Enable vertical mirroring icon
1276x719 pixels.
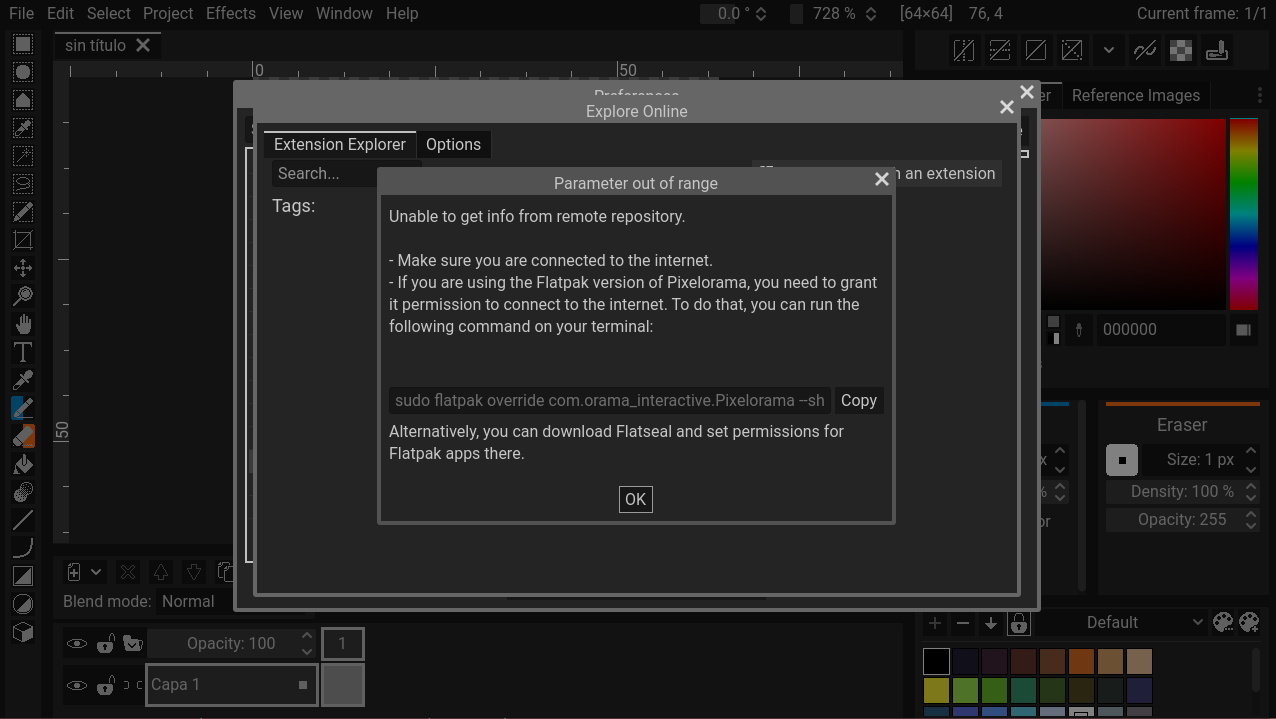[1000, 50]
